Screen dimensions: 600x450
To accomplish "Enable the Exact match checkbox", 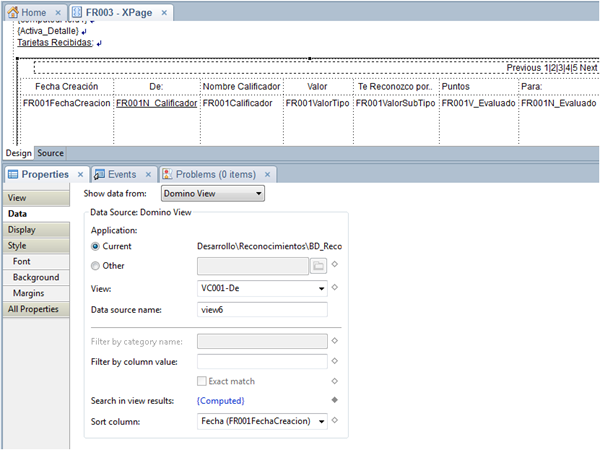I will (203, 381).
